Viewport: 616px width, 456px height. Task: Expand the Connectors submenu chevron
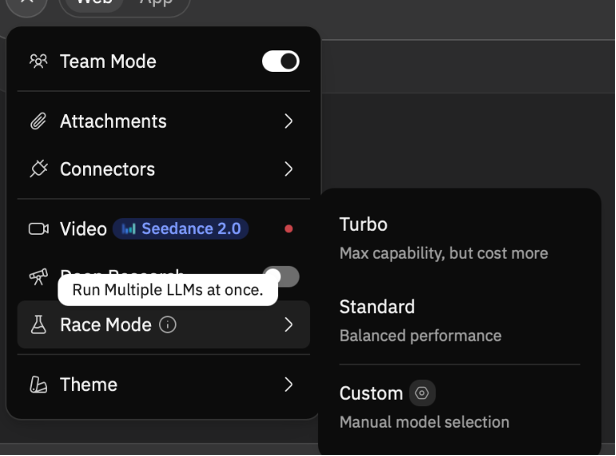coord(288,169)
